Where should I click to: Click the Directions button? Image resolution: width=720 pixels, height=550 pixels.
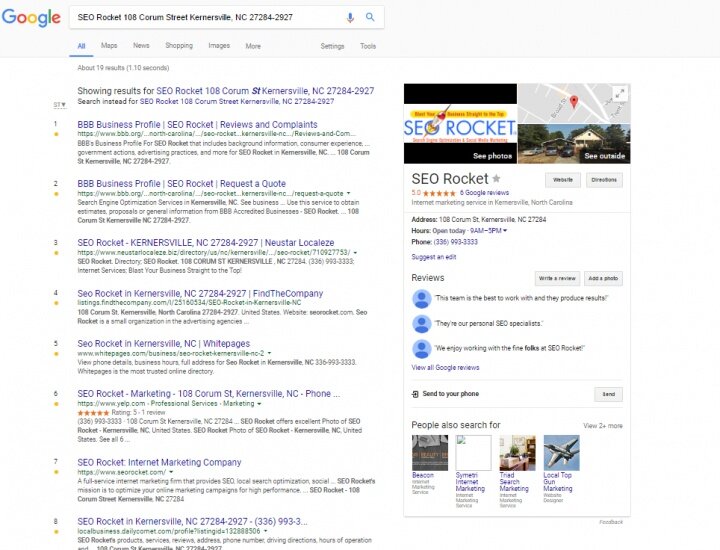click(604, 180)
